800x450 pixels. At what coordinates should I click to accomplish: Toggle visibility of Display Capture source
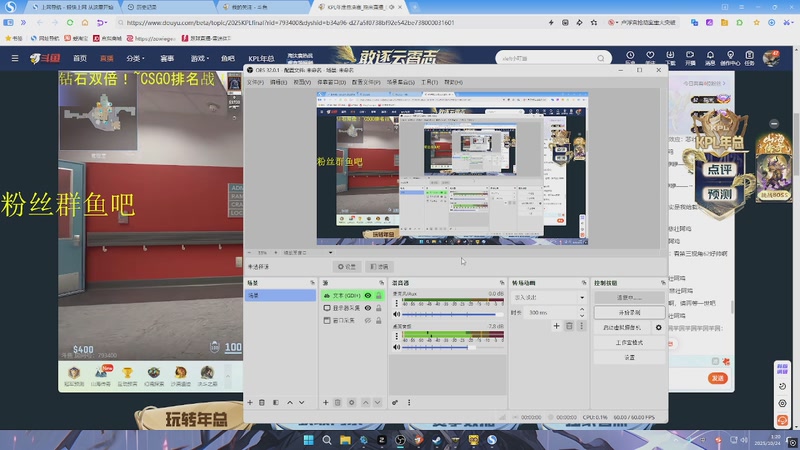[x=368, y=308]
